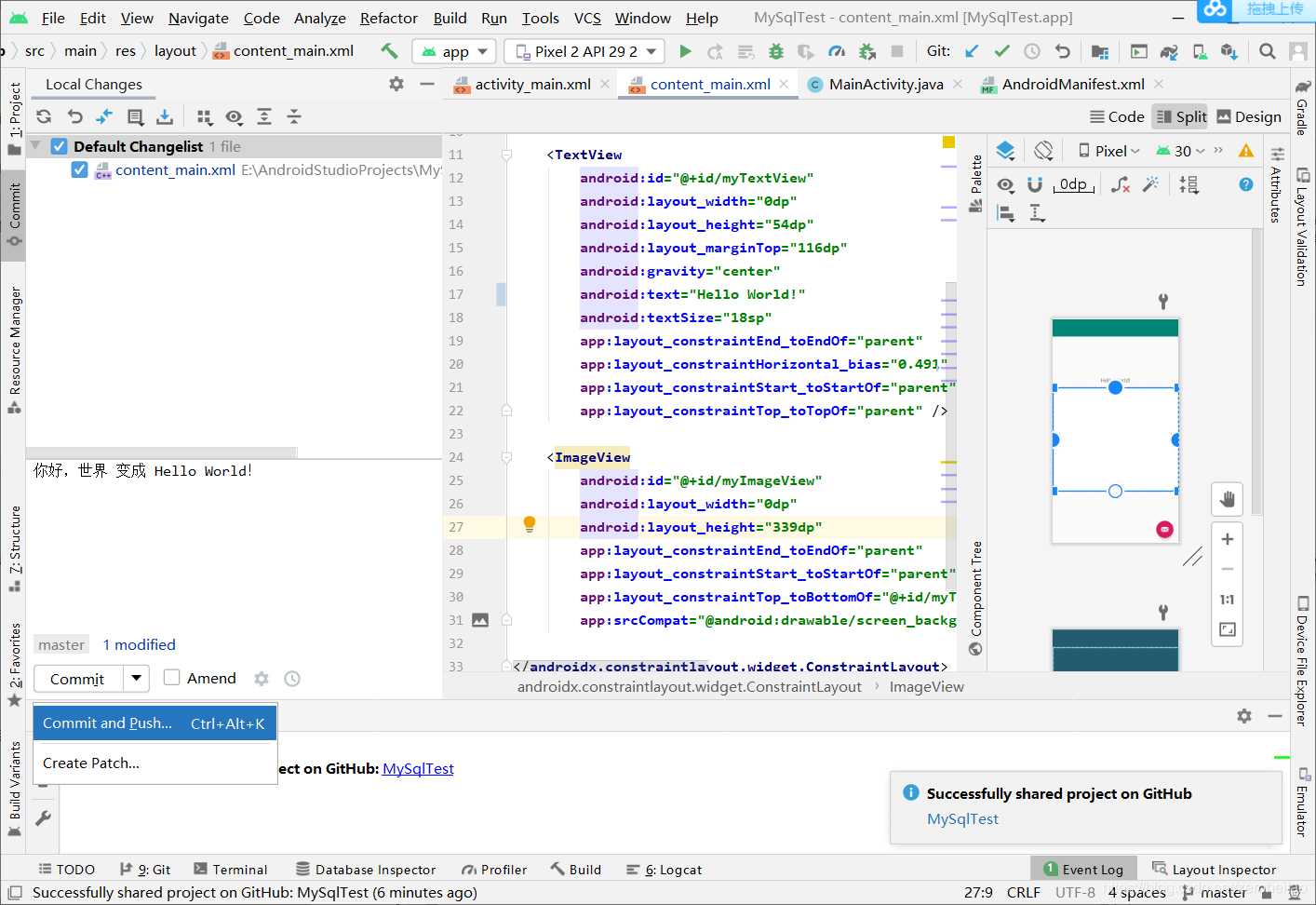Toggle the Default Changelist checkbox
The image size is (1316, 905).
59,145
